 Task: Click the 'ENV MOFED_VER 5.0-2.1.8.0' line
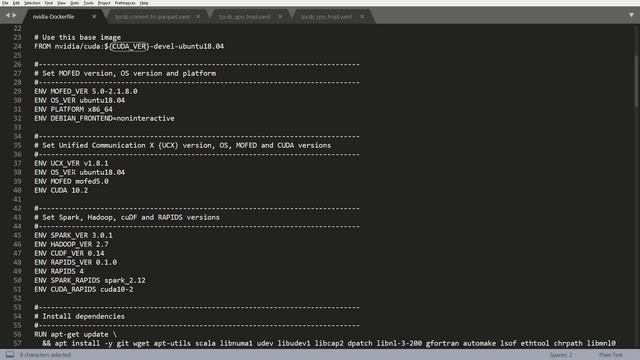pyautogui.click(x=86, y=91)
